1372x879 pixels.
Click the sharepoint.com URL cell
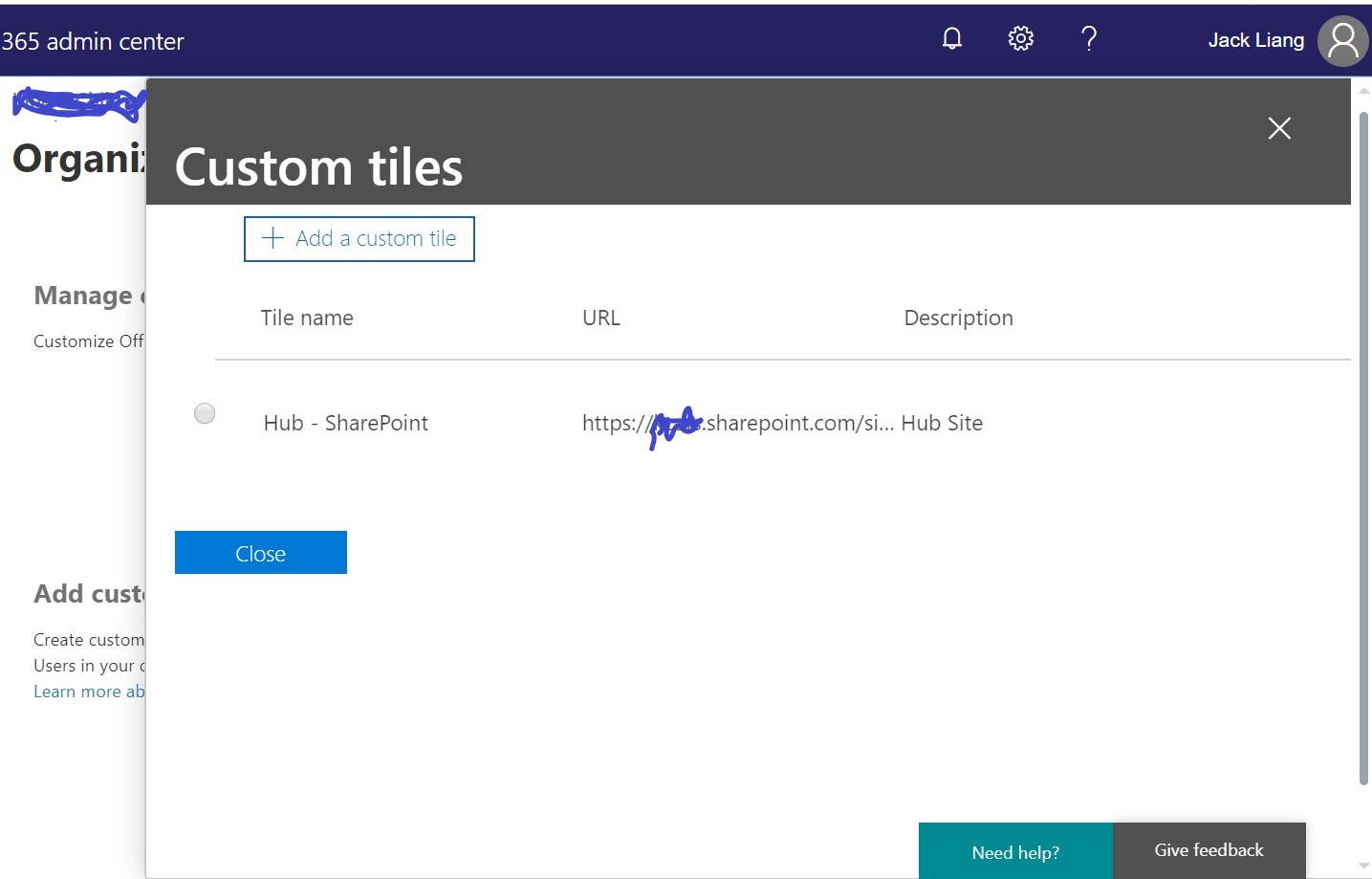tap(738, 424)
